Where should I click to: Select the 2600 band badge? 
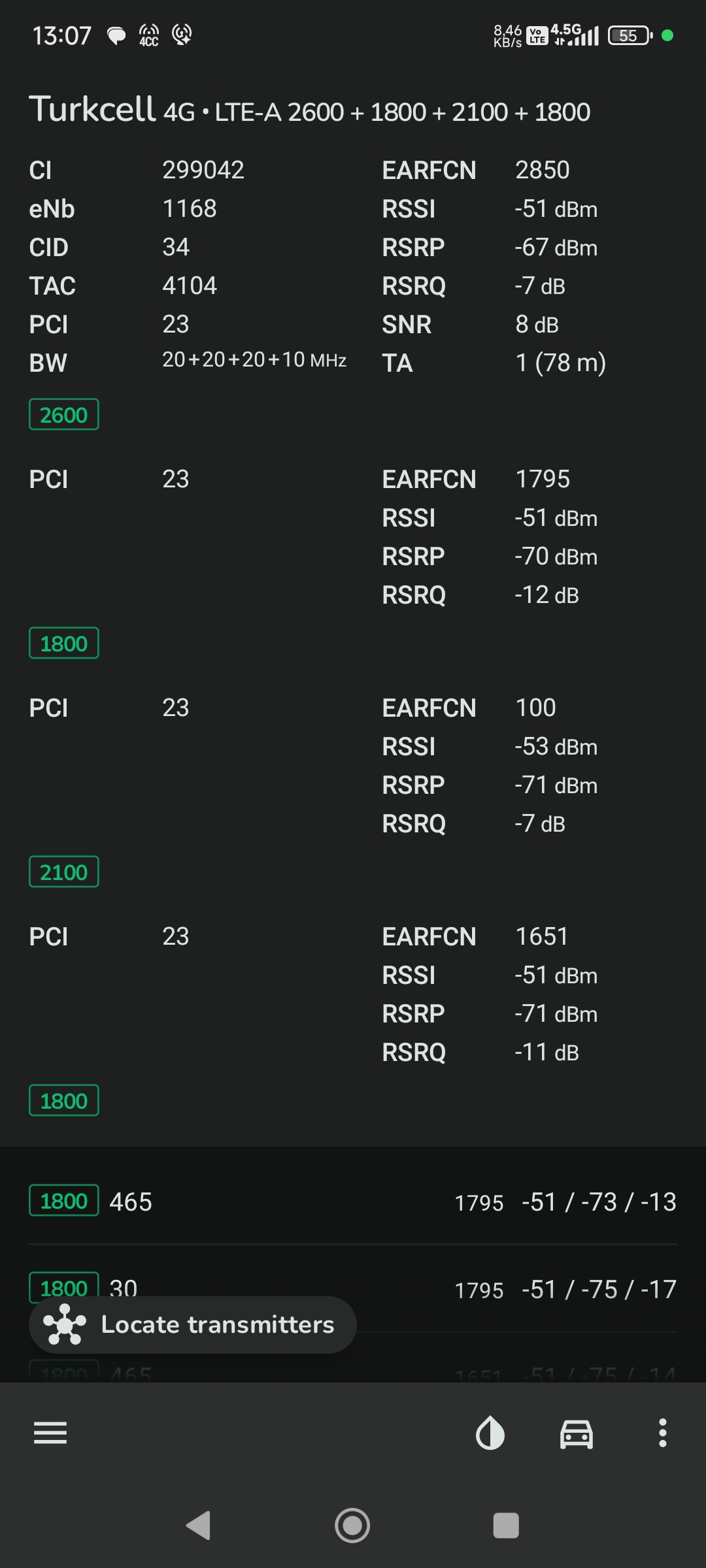(x=64, y=414)
